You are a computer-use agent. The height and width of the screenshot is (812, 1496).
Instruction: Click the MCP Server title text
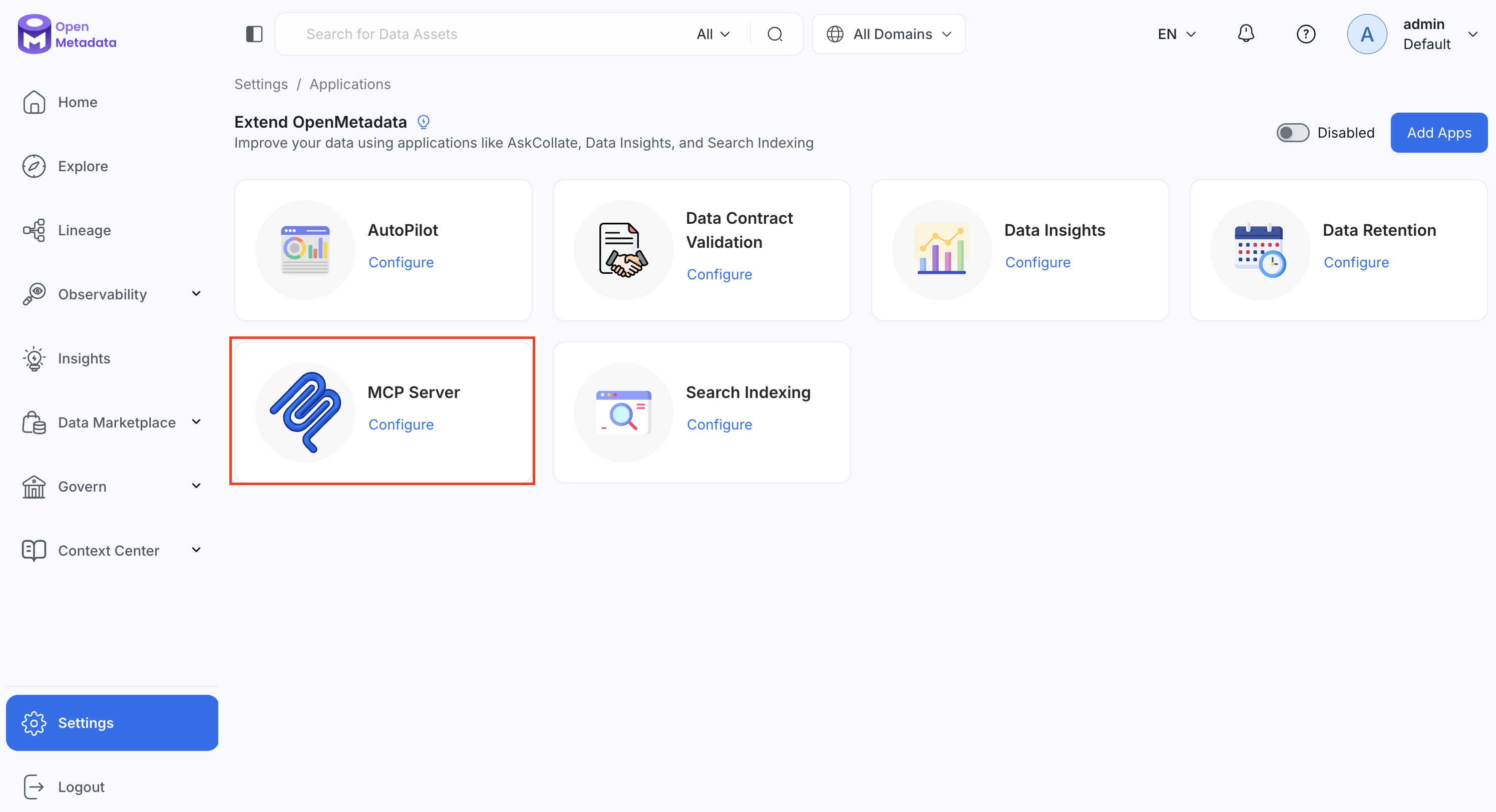pyautogui.click(x=414, y=392)
